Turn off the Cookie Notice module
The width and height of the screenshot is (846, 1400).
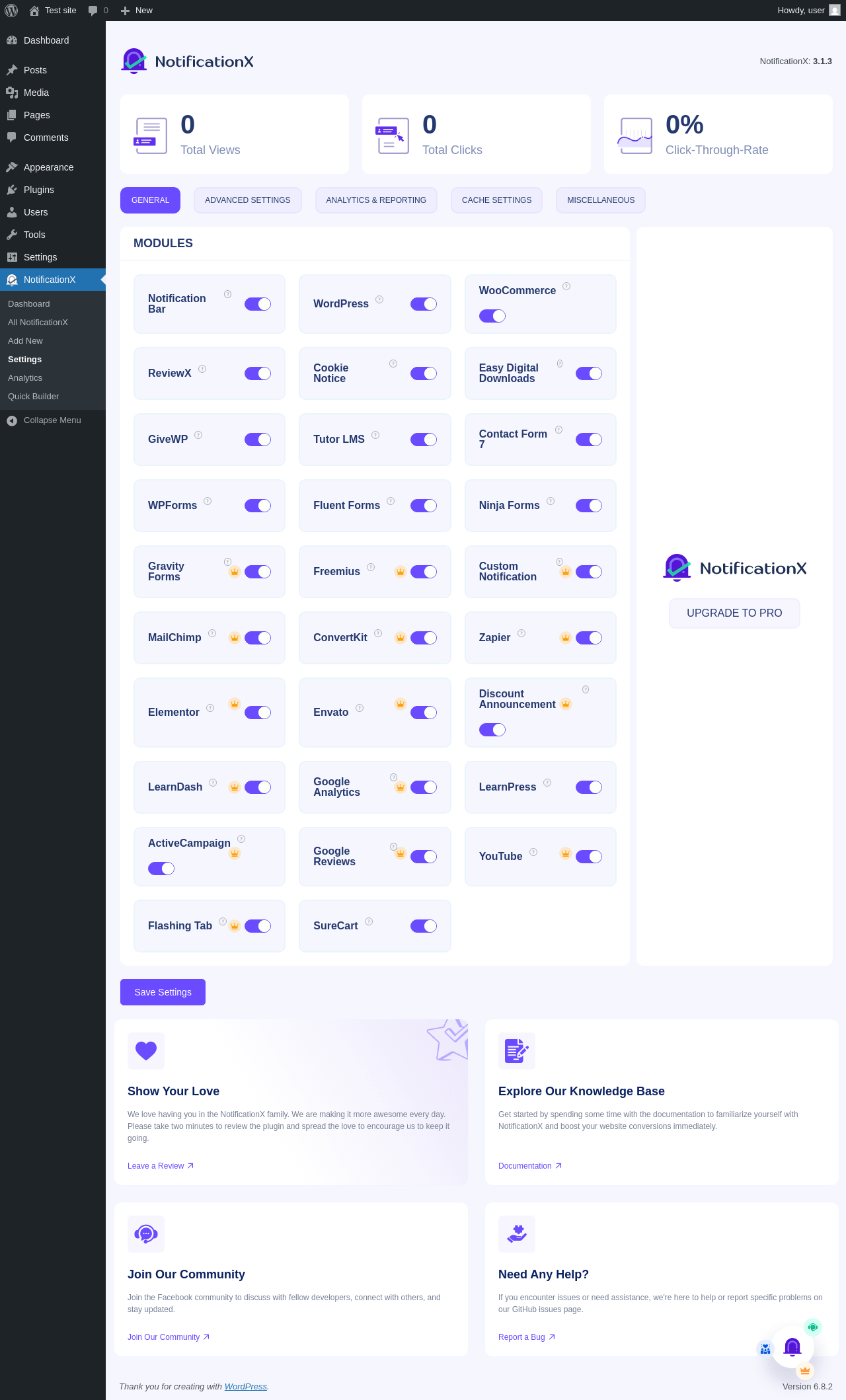[x=424, y=373]
